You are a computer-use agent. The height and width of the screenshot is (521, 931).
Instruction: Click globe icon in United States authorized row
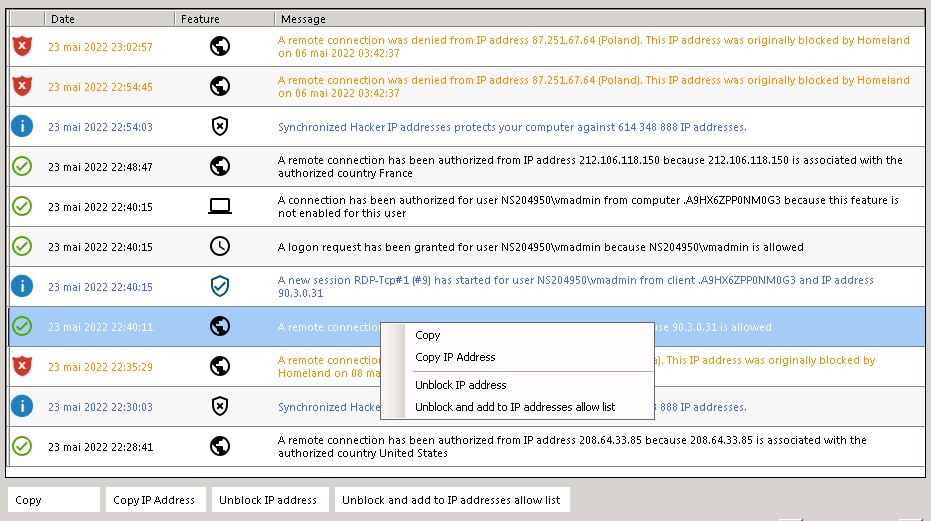pyautogui.click(x=220, y=446)
